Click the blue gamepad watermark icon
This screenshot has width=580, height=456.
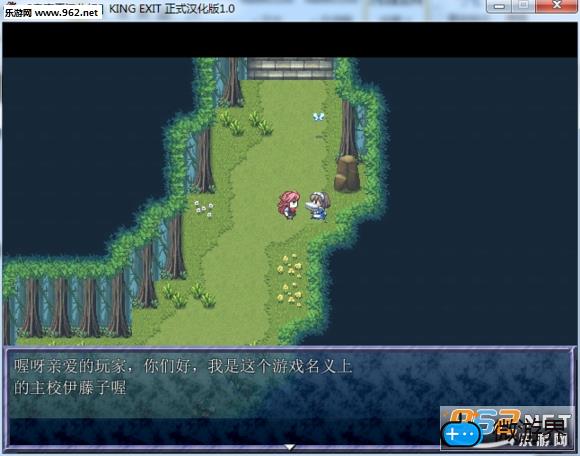pyautogui.click(x=462, y=434)
